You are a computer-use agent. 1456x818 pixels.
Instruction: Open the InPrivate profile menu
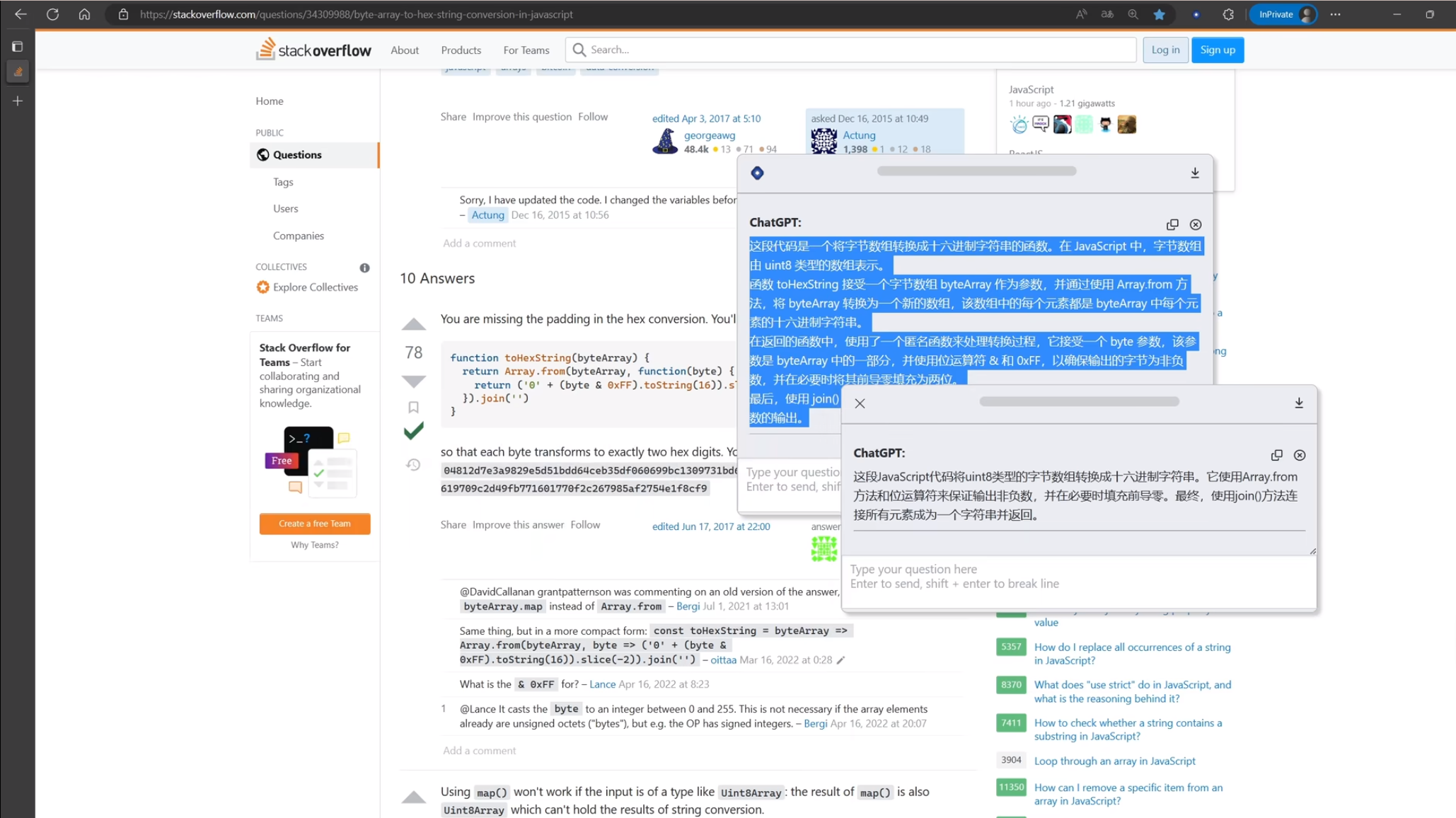point(1283,14)
